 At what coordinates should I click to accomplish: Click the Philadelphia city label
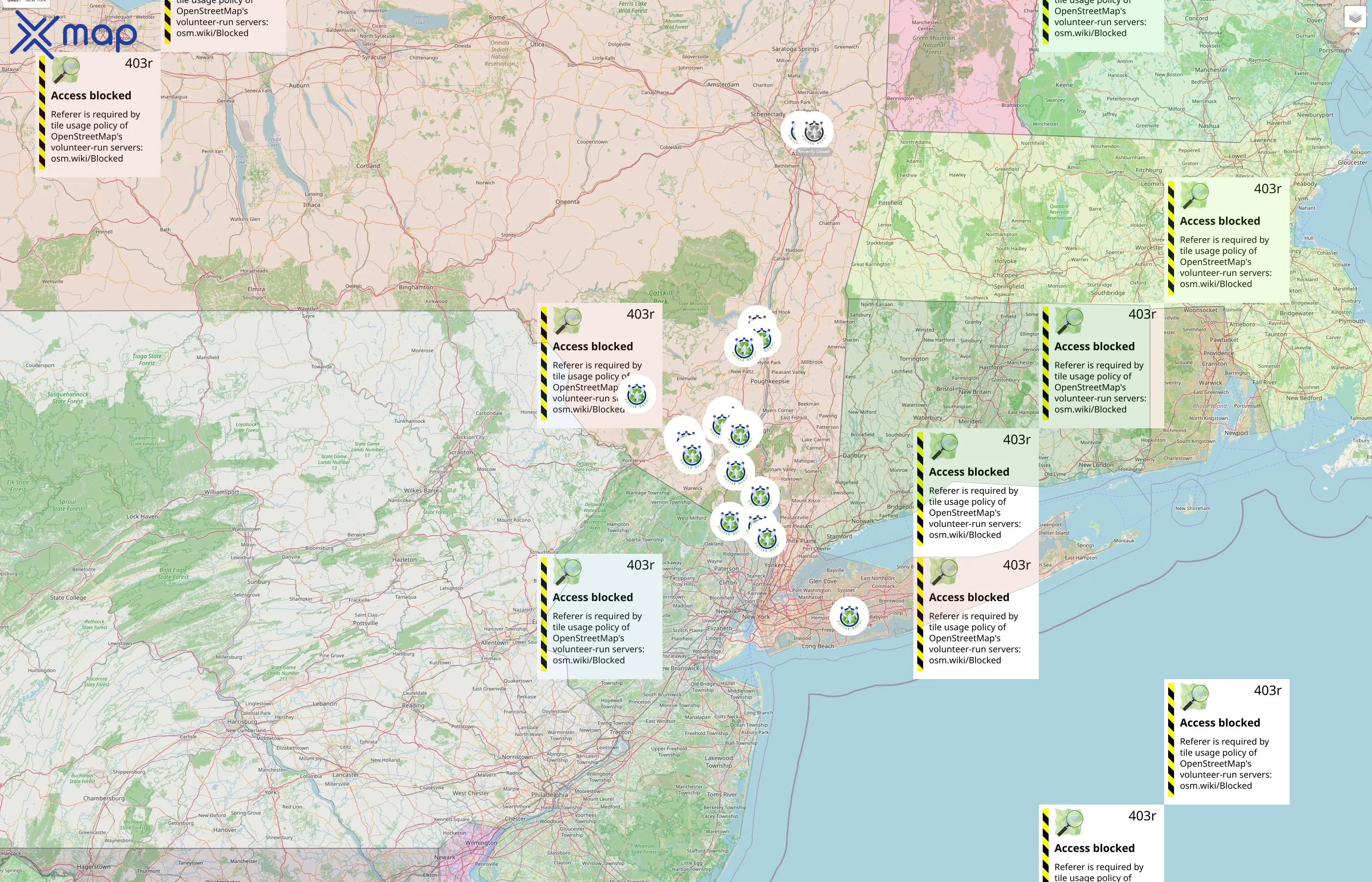tap(550, 794)
